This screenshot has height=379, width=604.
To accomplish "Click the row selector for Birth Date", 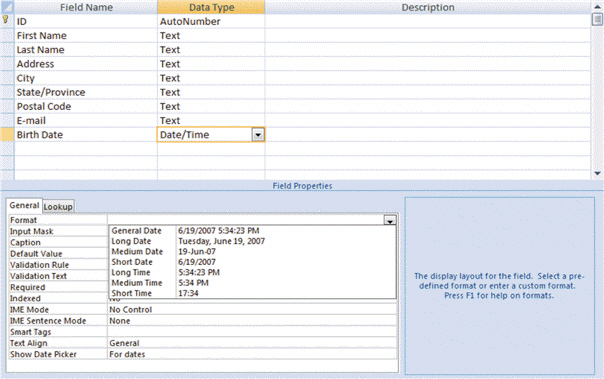I will pos(7,135).
